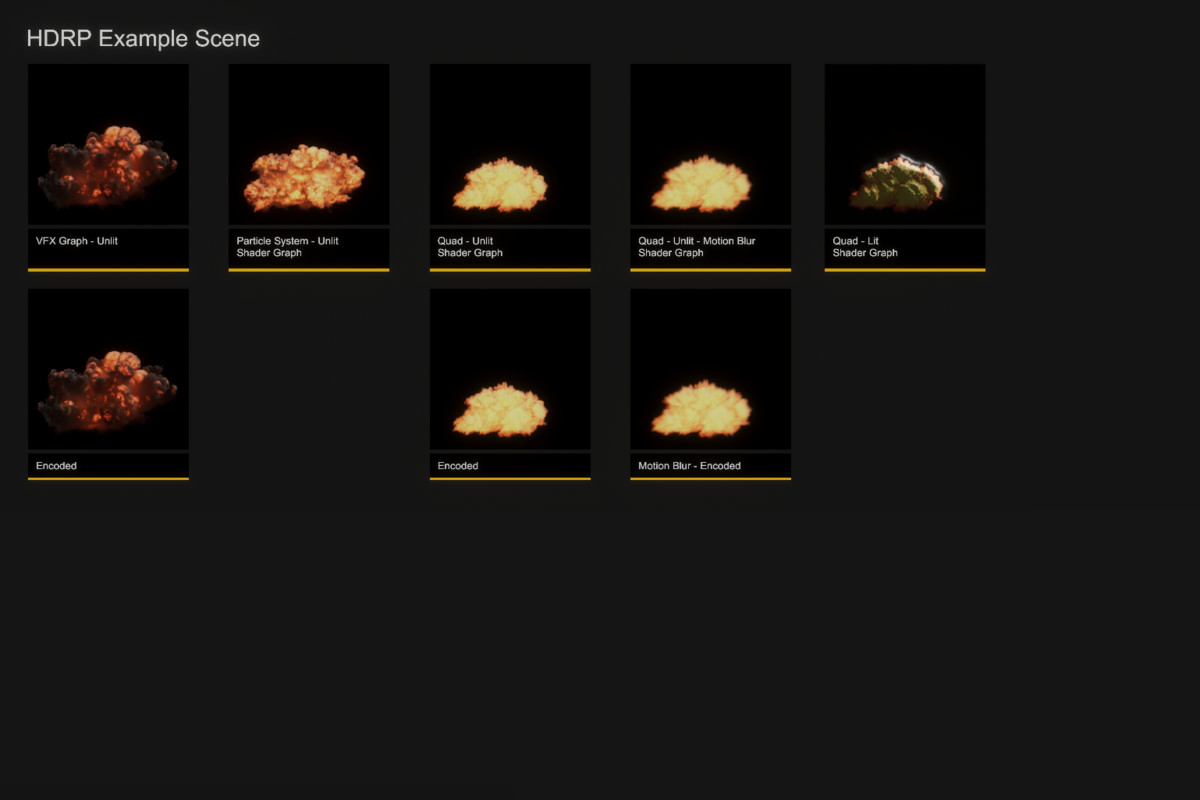The image size is (1200, 800).
Task: Open the Particle System - Unlit explosion preview
Action: pyautogui.click(x=309, y=144)
